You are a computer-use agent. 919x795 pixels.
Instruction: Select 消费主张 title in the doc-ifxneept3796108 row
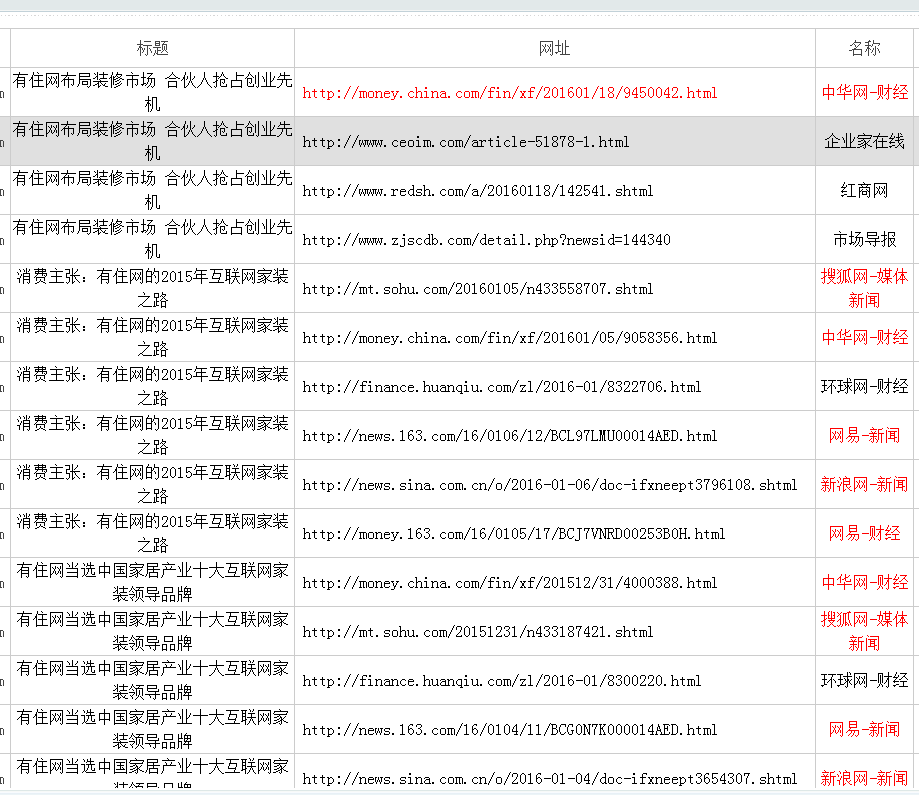point(152,484)
